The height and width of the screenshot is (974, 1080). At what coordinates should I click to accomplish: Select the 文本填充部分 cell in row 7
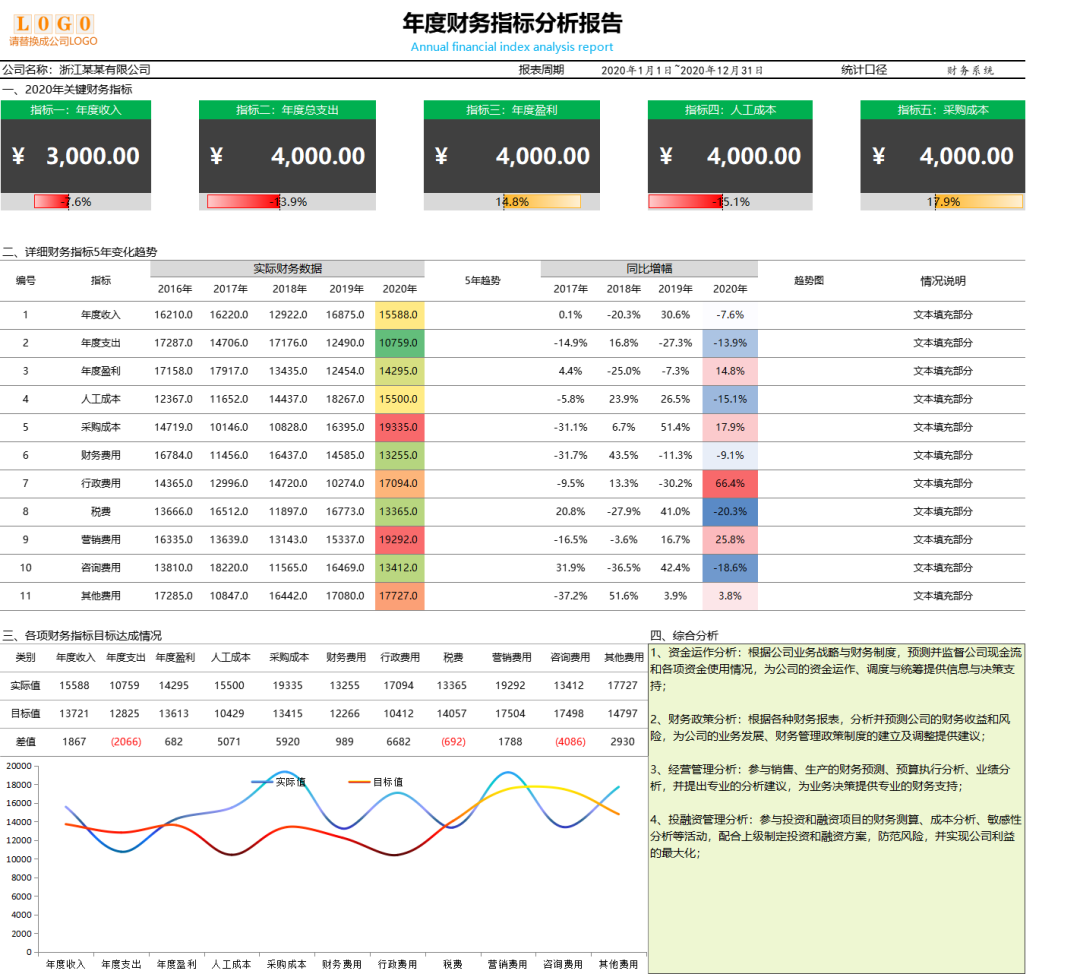tap(943, 484)
